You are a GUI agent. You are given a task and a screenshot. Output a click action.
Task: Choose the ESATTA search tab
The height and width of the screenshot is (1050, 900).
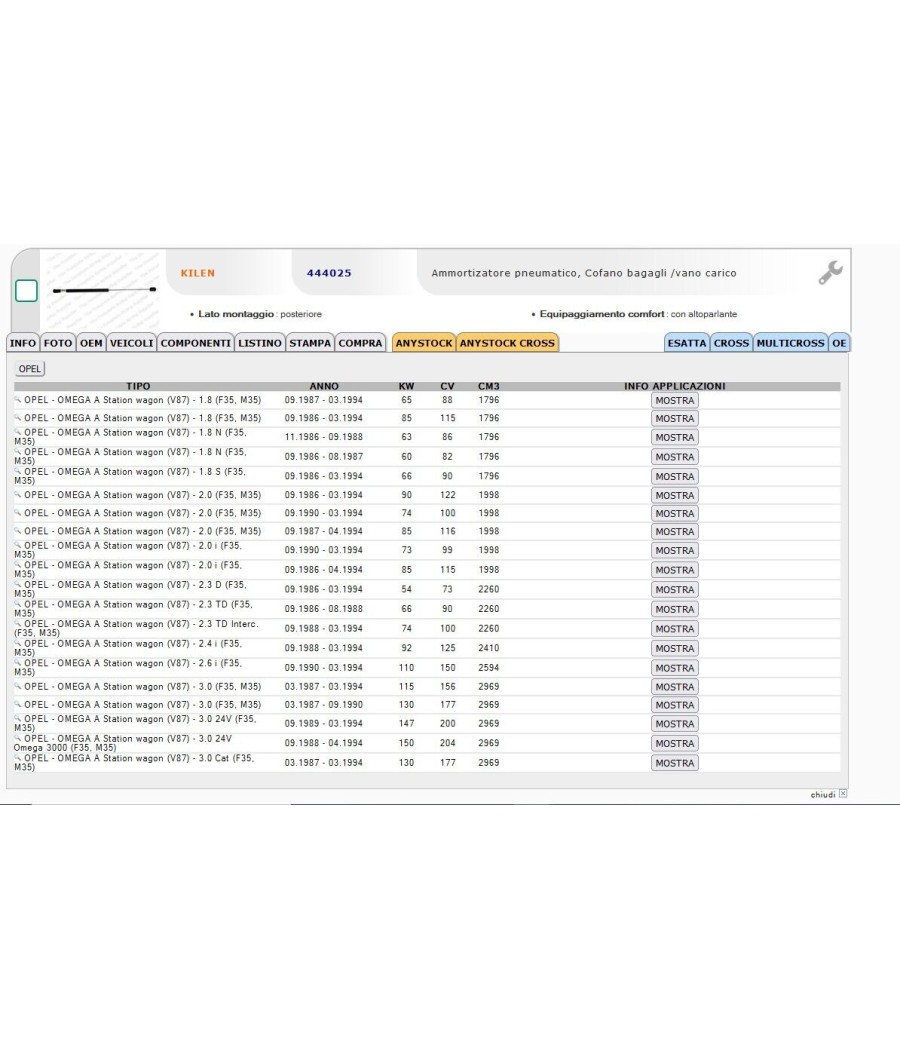(x=687, y=343)
